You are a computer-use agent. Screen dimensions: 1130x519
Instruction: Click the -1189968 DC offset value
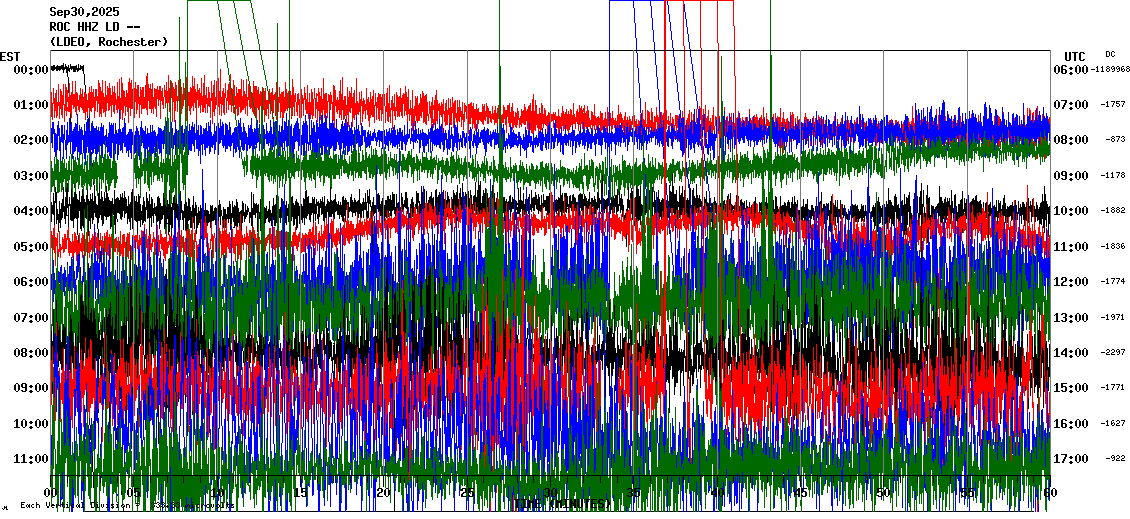point(1111,70)
